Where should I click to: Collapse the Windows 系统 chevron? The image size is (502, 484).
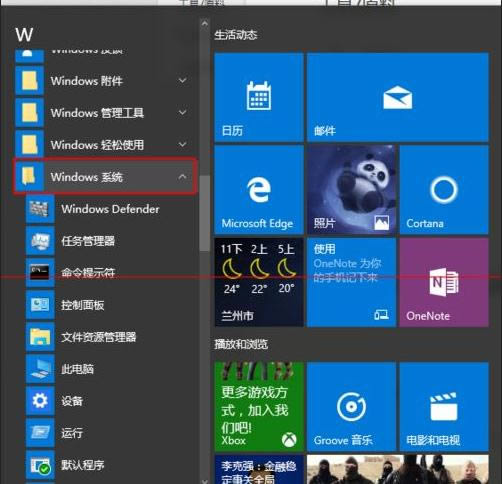pyautogui.click(x=183, y=177)
